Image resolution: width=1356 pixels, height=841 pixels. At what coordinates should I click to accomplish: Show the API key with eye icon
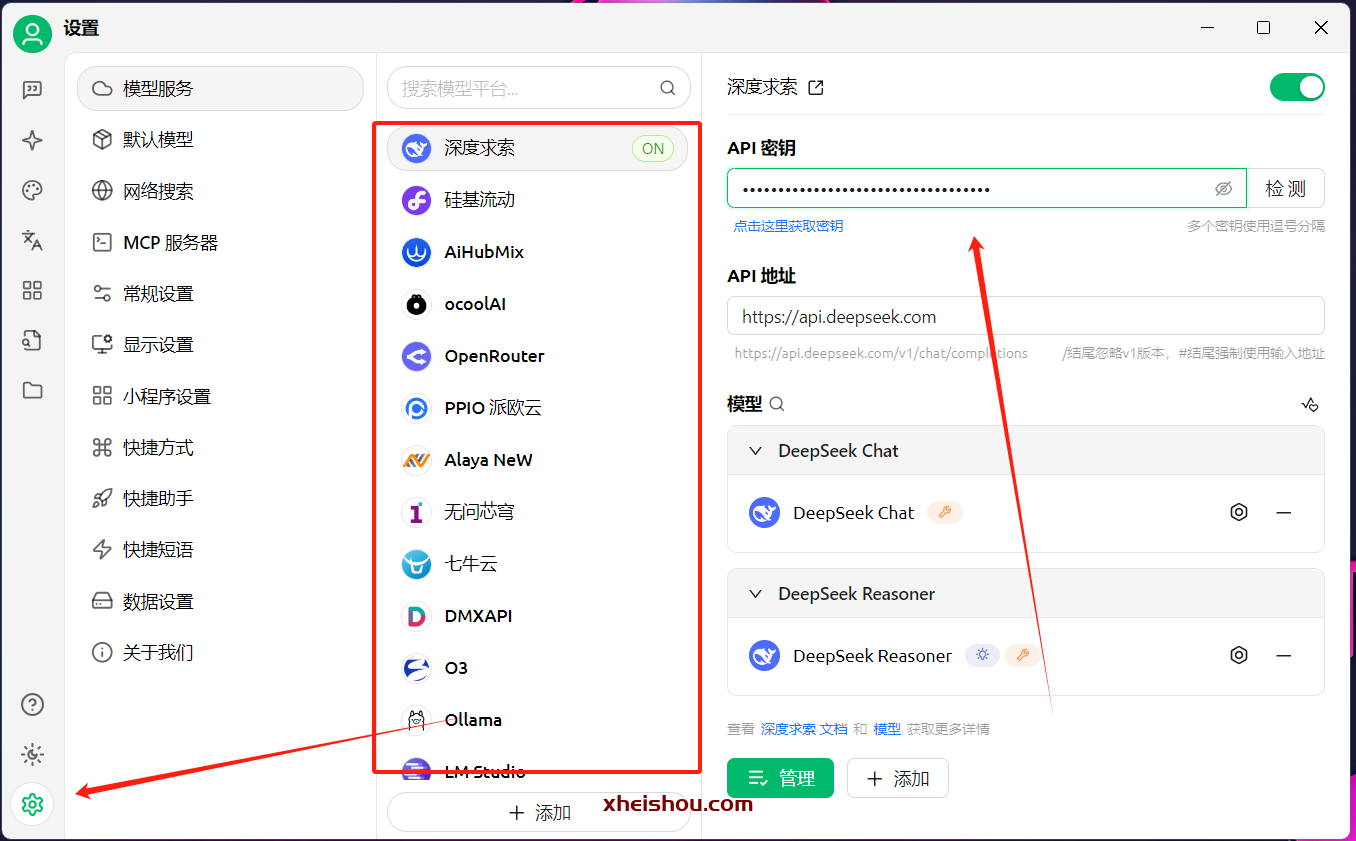(1223, 189)
